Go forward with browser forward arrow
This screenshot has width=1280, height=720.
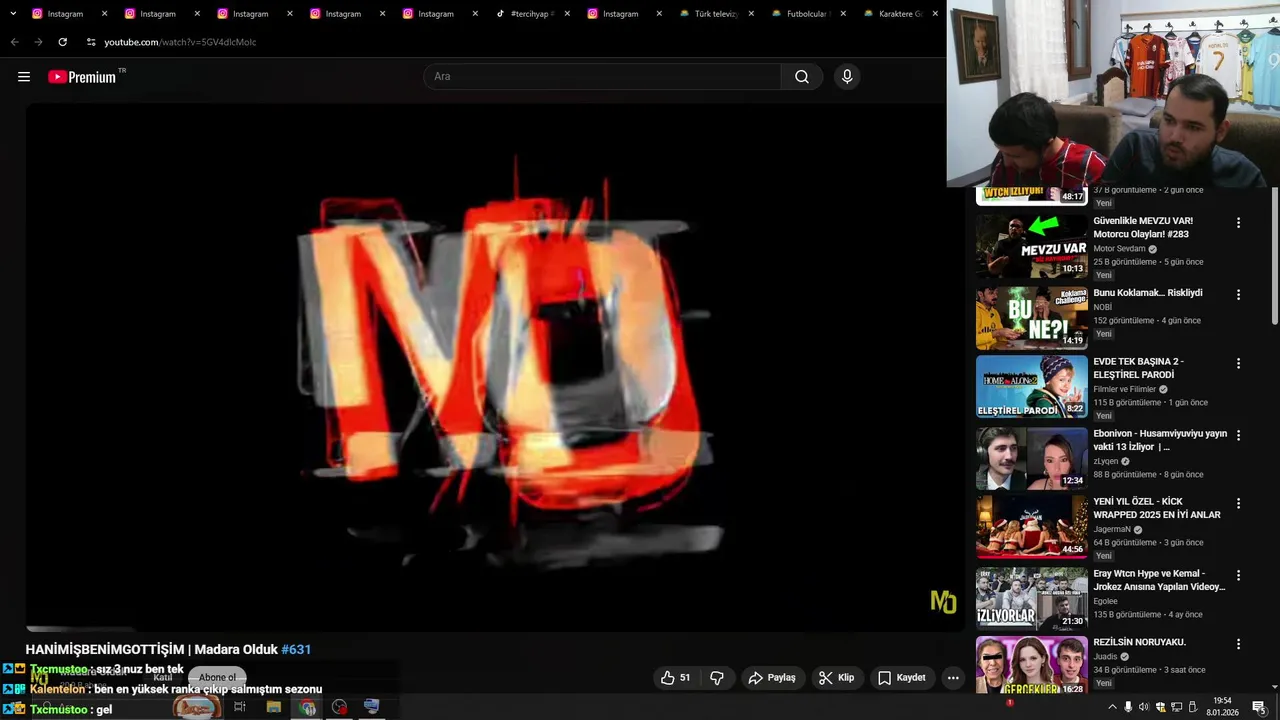tap(38, 42)
